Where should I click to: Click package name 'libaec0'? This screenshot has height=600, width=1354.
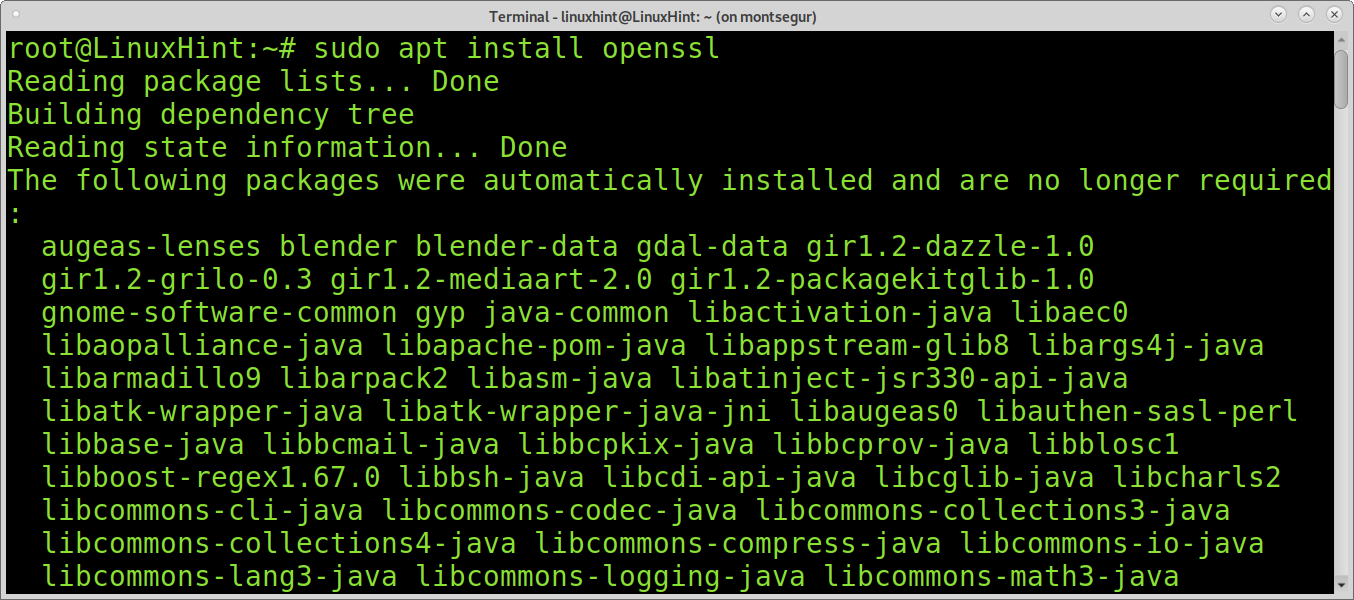pyautogui.click(x=1069, y=312)
